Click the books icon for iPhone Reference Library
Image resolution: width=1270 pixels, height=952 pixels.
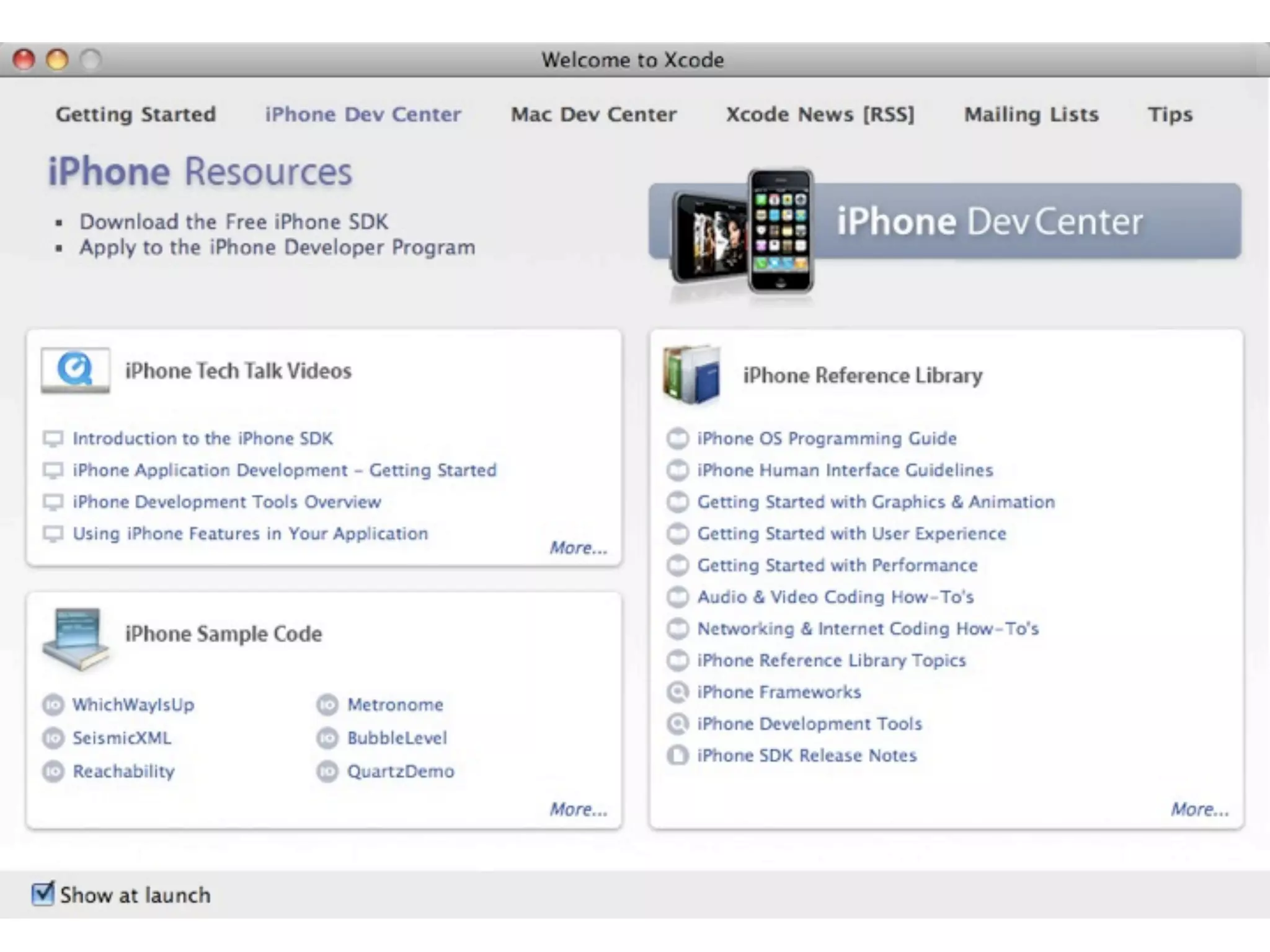point(693,374)
